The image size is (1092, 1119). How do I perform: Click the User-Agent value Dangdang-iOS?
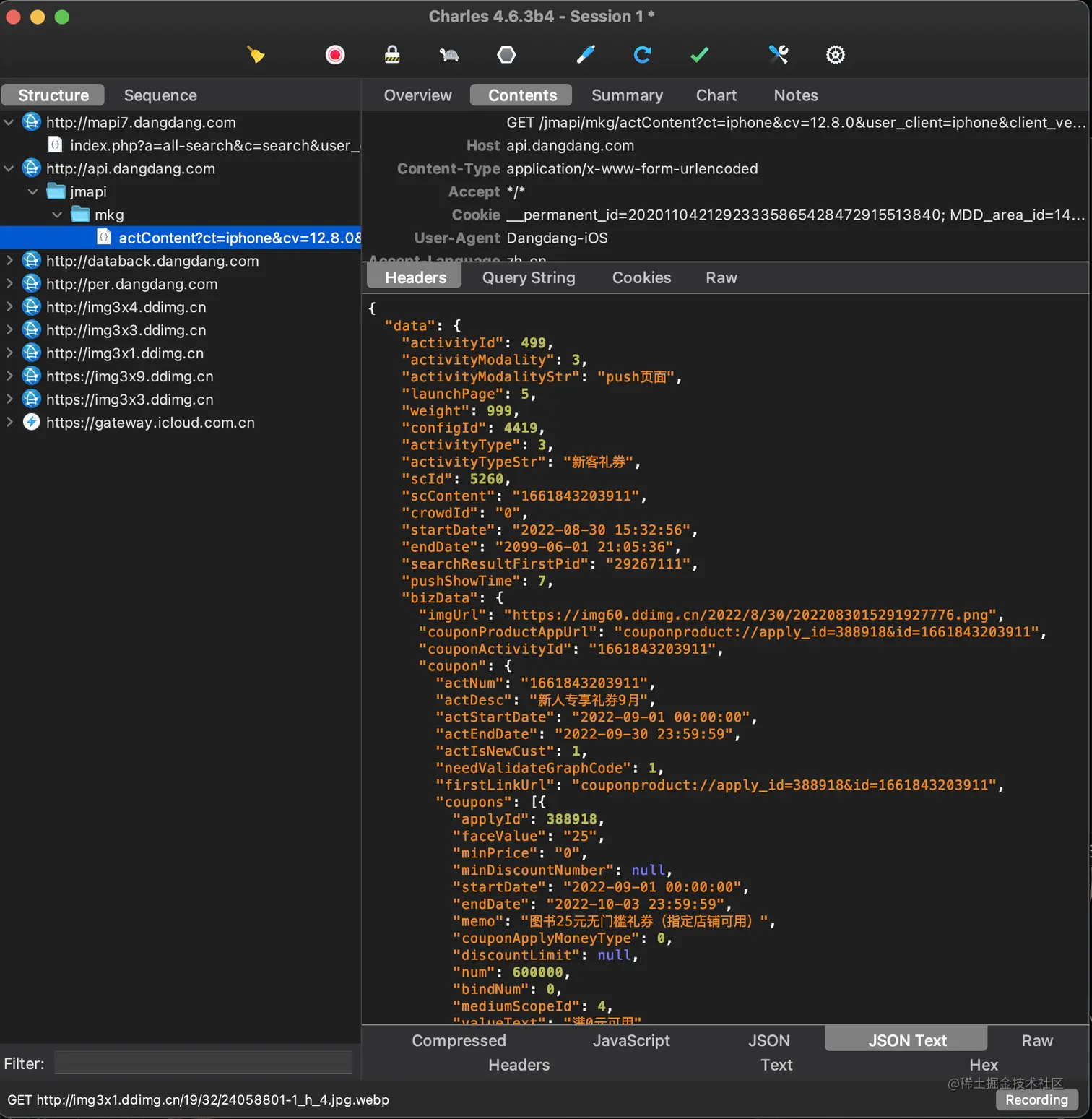557,238
